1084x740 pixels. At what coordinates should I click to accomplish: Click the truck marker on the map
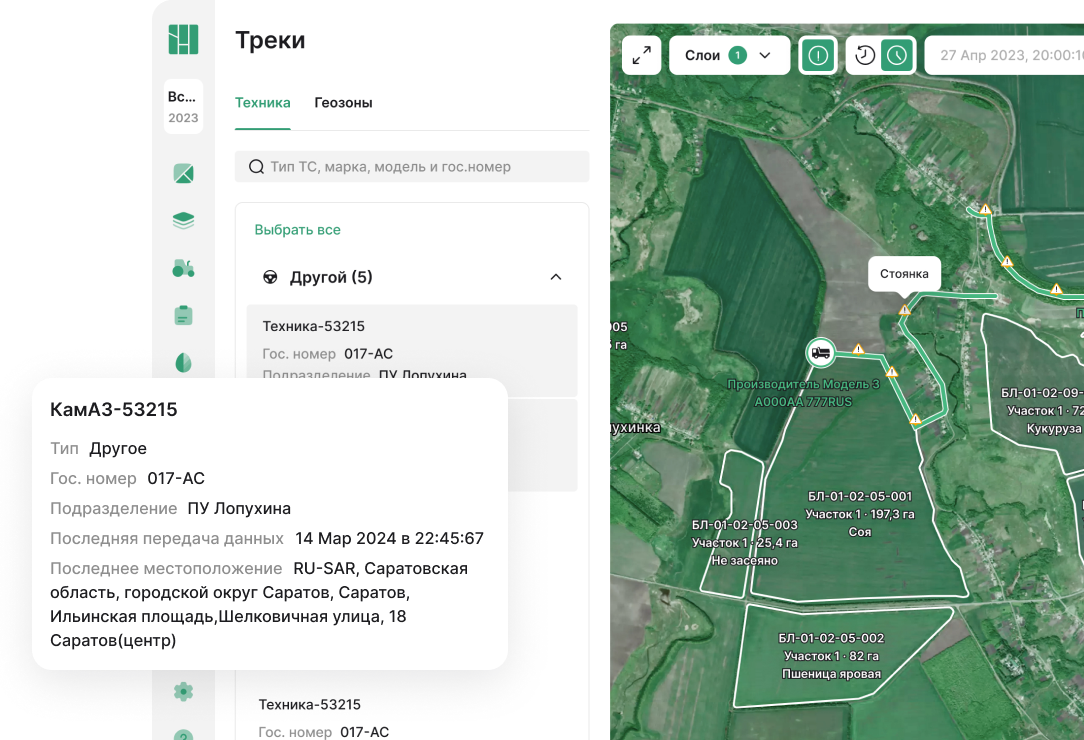coord(820,352)
